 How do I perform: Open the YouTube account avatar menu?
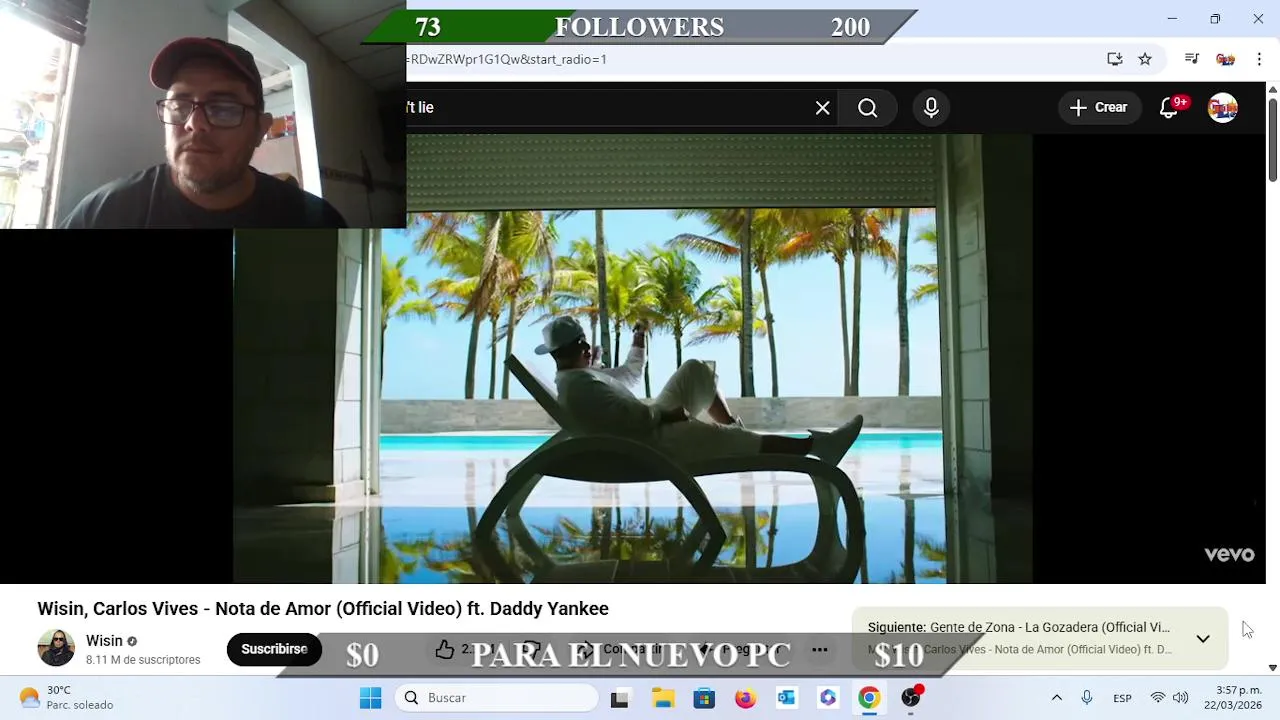pos(1223,108)
